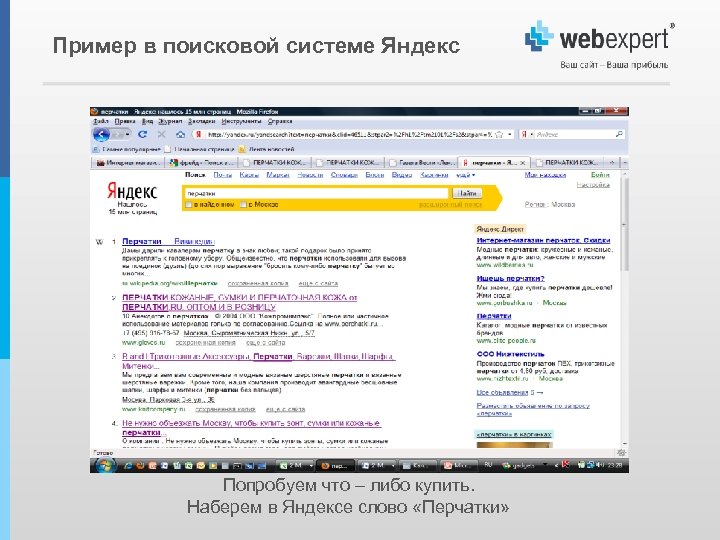Viewport: 720px width, 540px height.
Task: Open the Firefox Home page icon
Action: pyautogui.click(x=180, y=134)
